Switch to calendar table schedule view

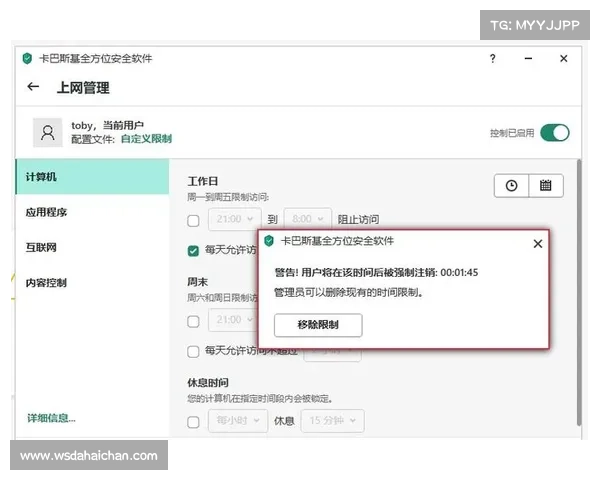tap(546, 186)
